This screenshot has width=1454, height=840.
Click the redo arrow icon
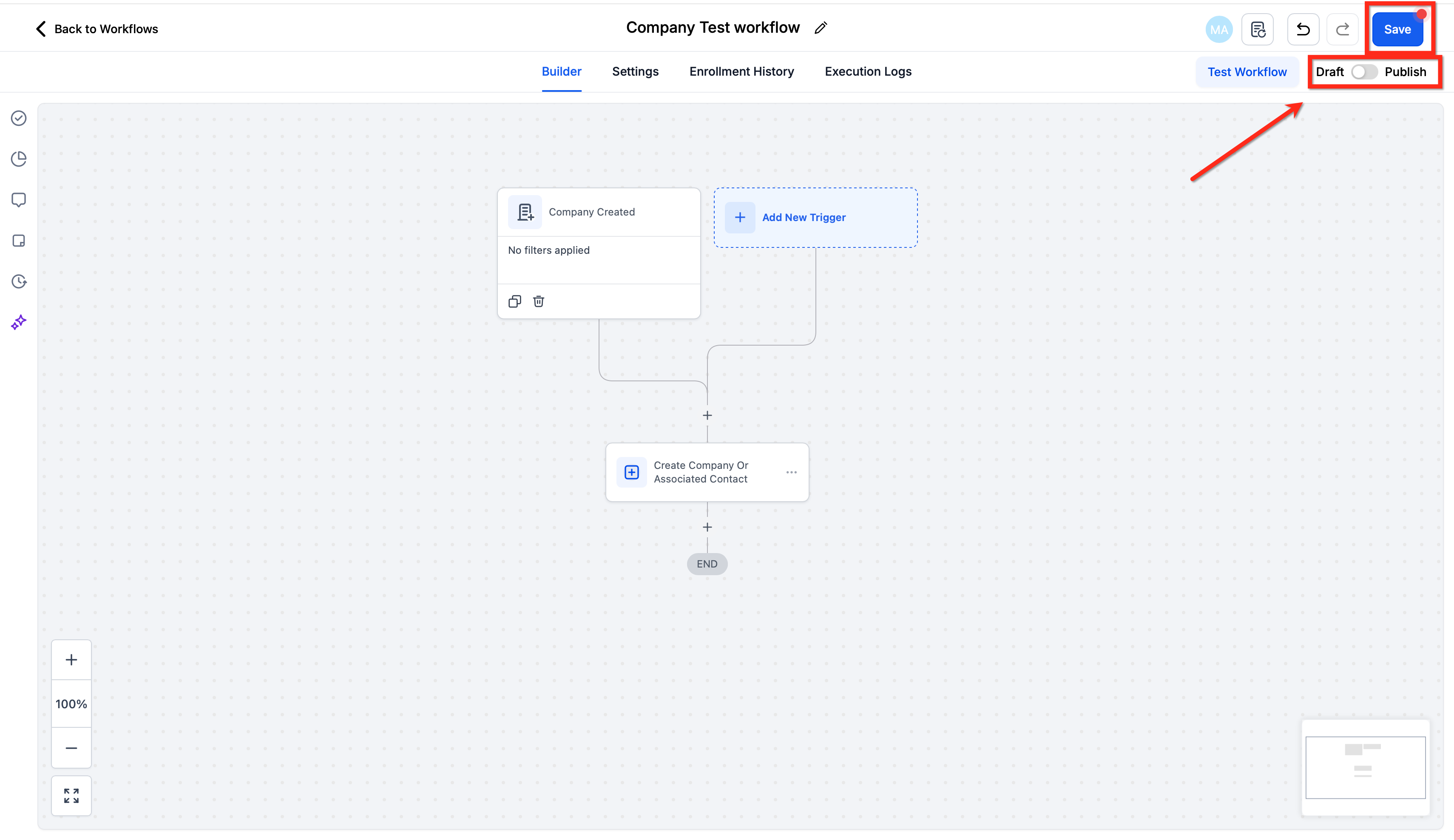1342,29
